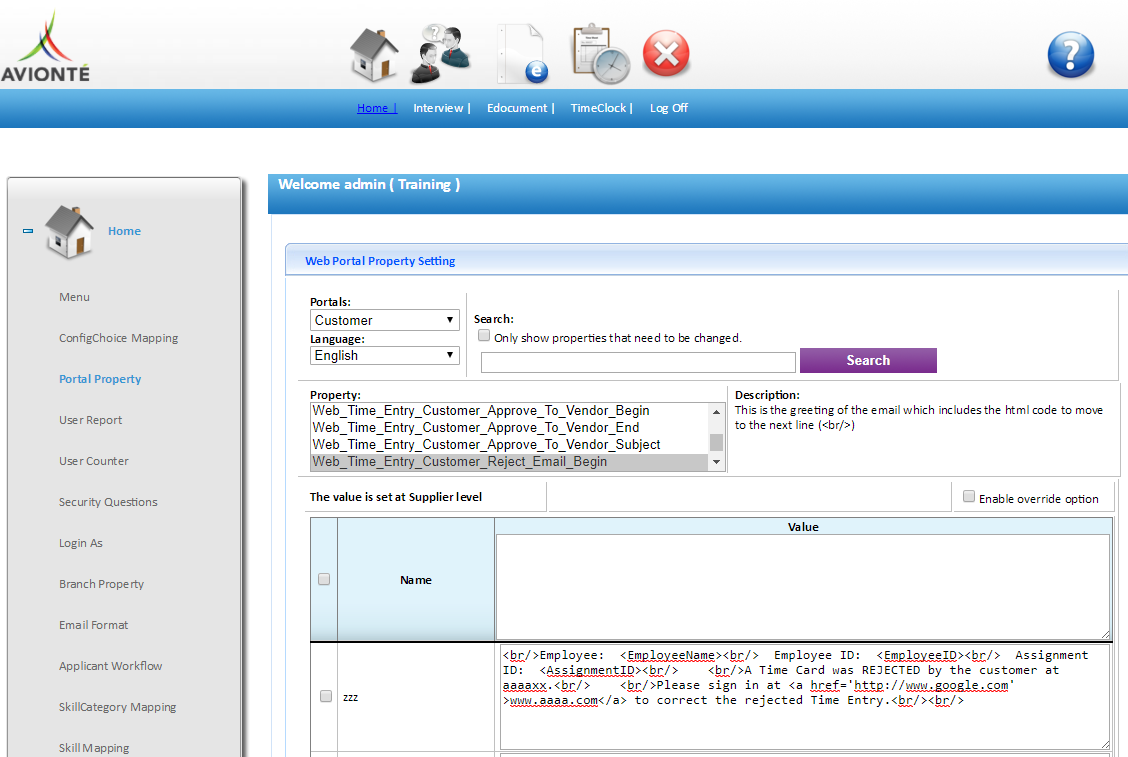The width and height of the screenshot is (1128, 757).
Task: Open the Portals dropdown showing Customer
Action: click(x=385, y=320)
